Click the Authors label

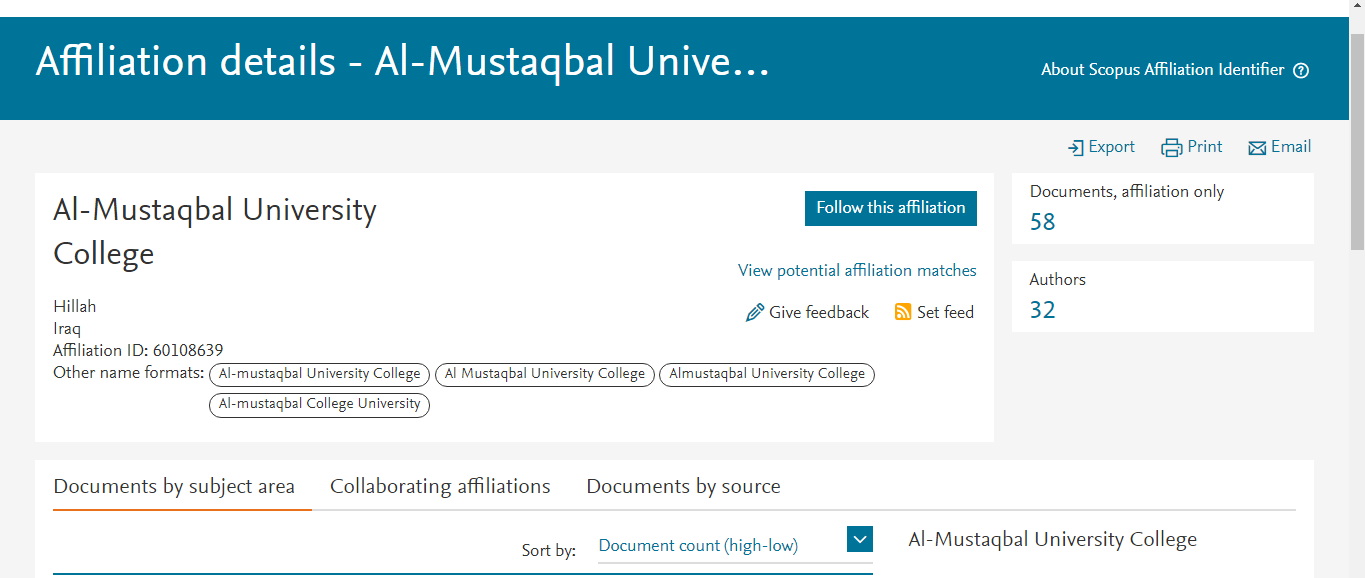(x=1058, y=280)
